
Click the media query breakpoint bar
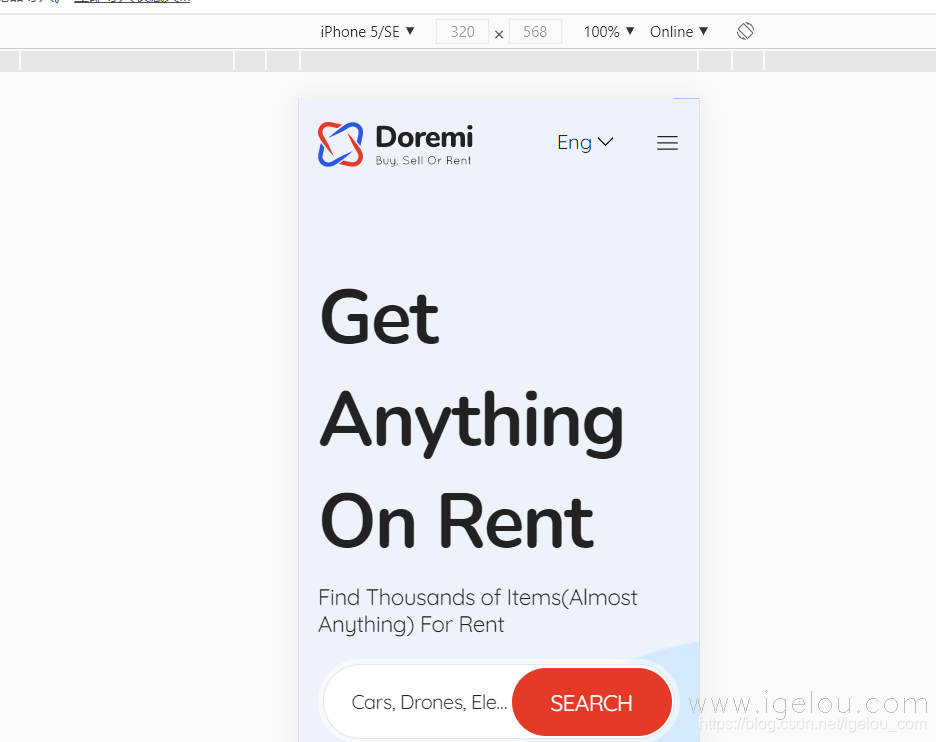point(468,60)
